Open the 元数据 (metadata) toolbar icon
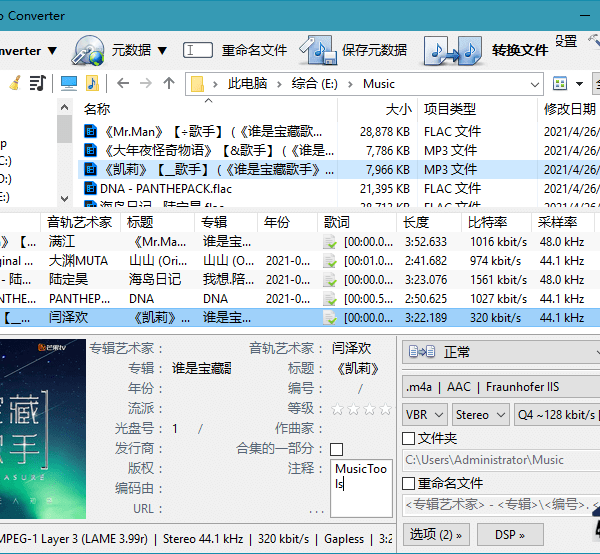 [x=88, y=50]
